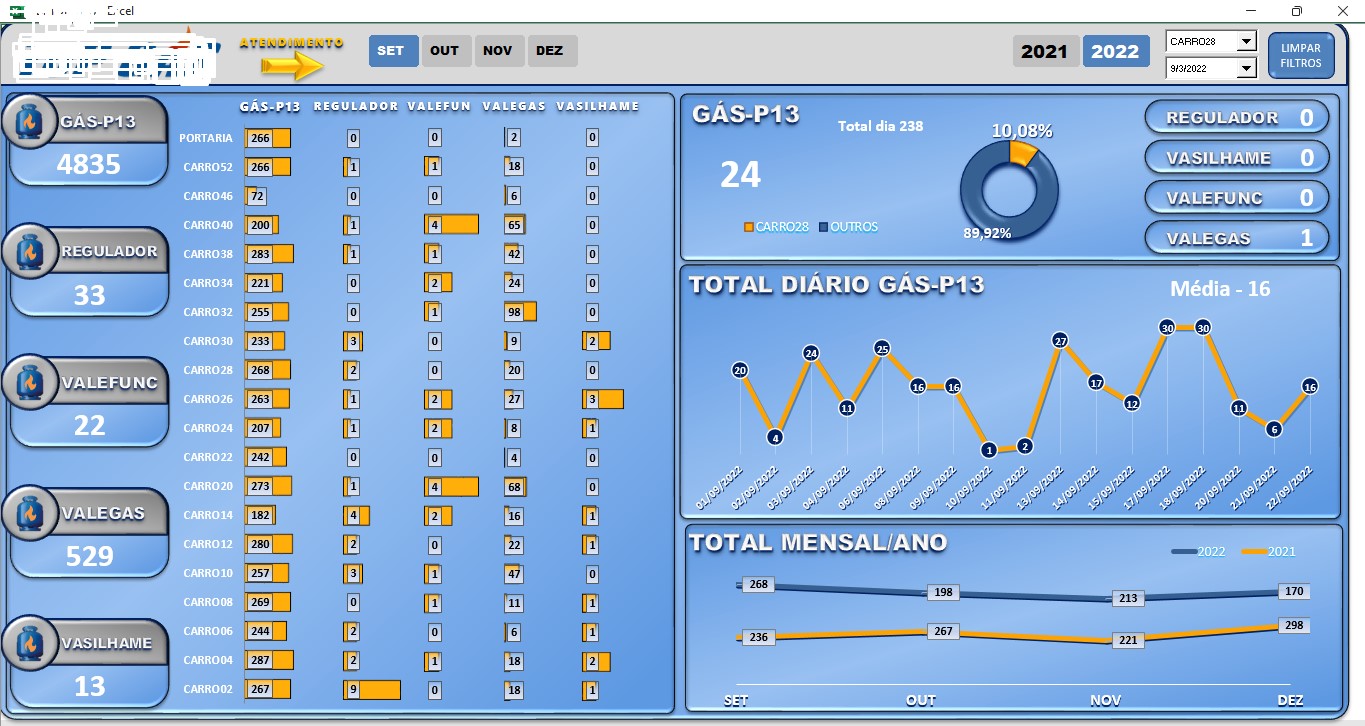
Task: Click the Total dia 238 label
Action: click(x=880, y=126)
